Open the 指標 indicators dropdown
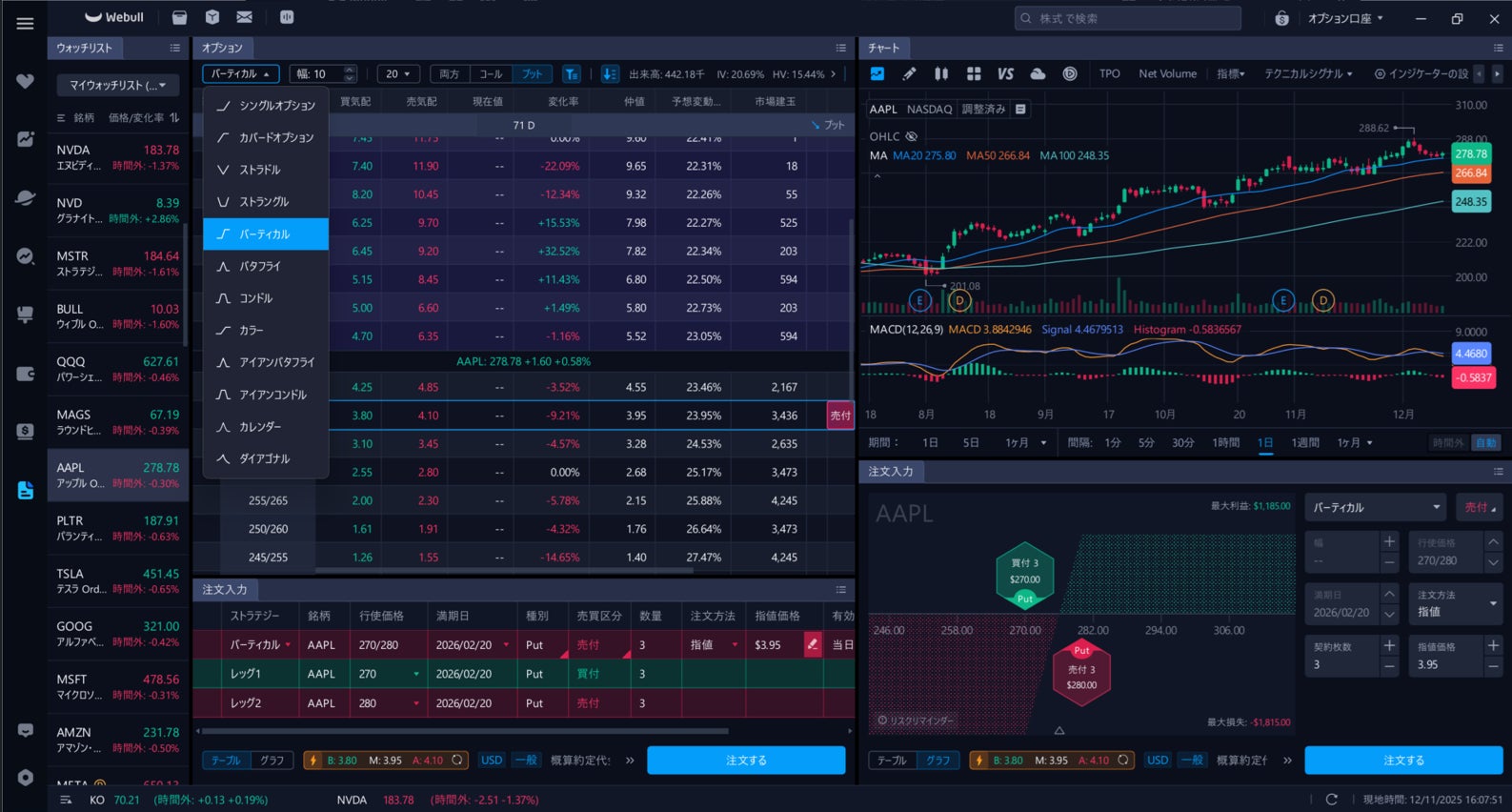The image size is (1512, 812). point(1230,73)
